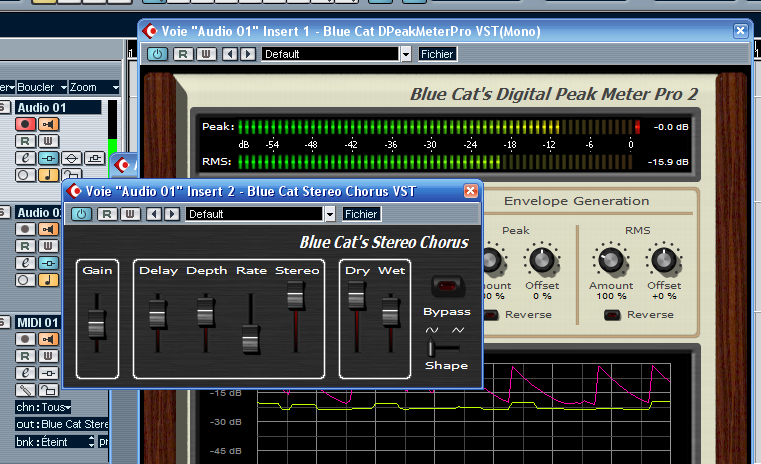Toggle musical time base on second audio track
Image resolution: width=761 pixels, height=464 pixels.
coord(49,280)
